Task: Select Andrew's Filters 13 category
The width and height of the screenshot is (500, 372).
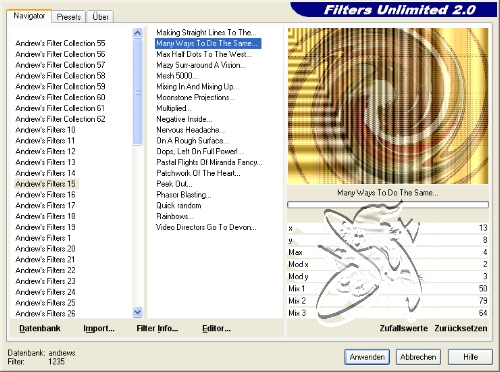Action: 45,162
